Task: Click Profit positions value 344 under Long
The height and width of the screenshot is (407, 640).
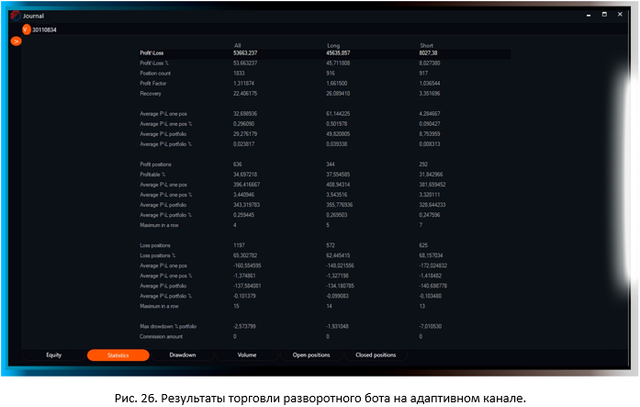Action: pos(330,165)
